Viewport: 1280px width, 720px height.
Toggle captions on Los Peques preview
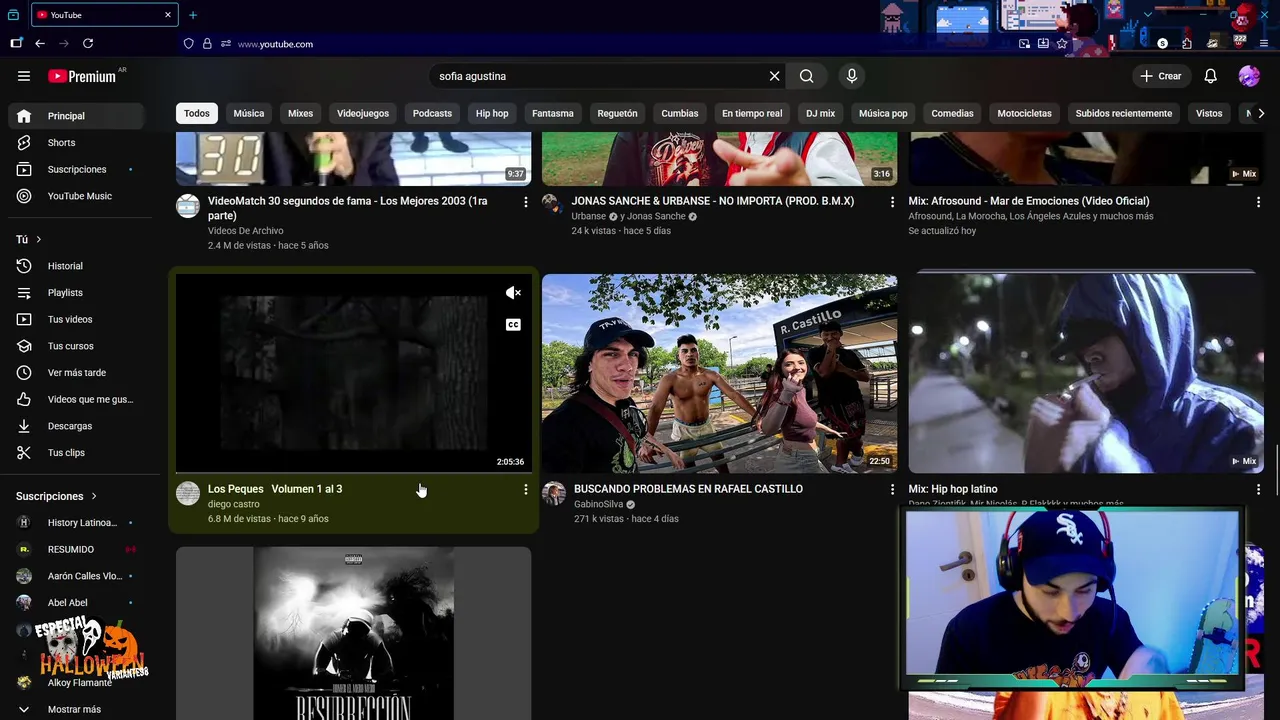(513, 325)
